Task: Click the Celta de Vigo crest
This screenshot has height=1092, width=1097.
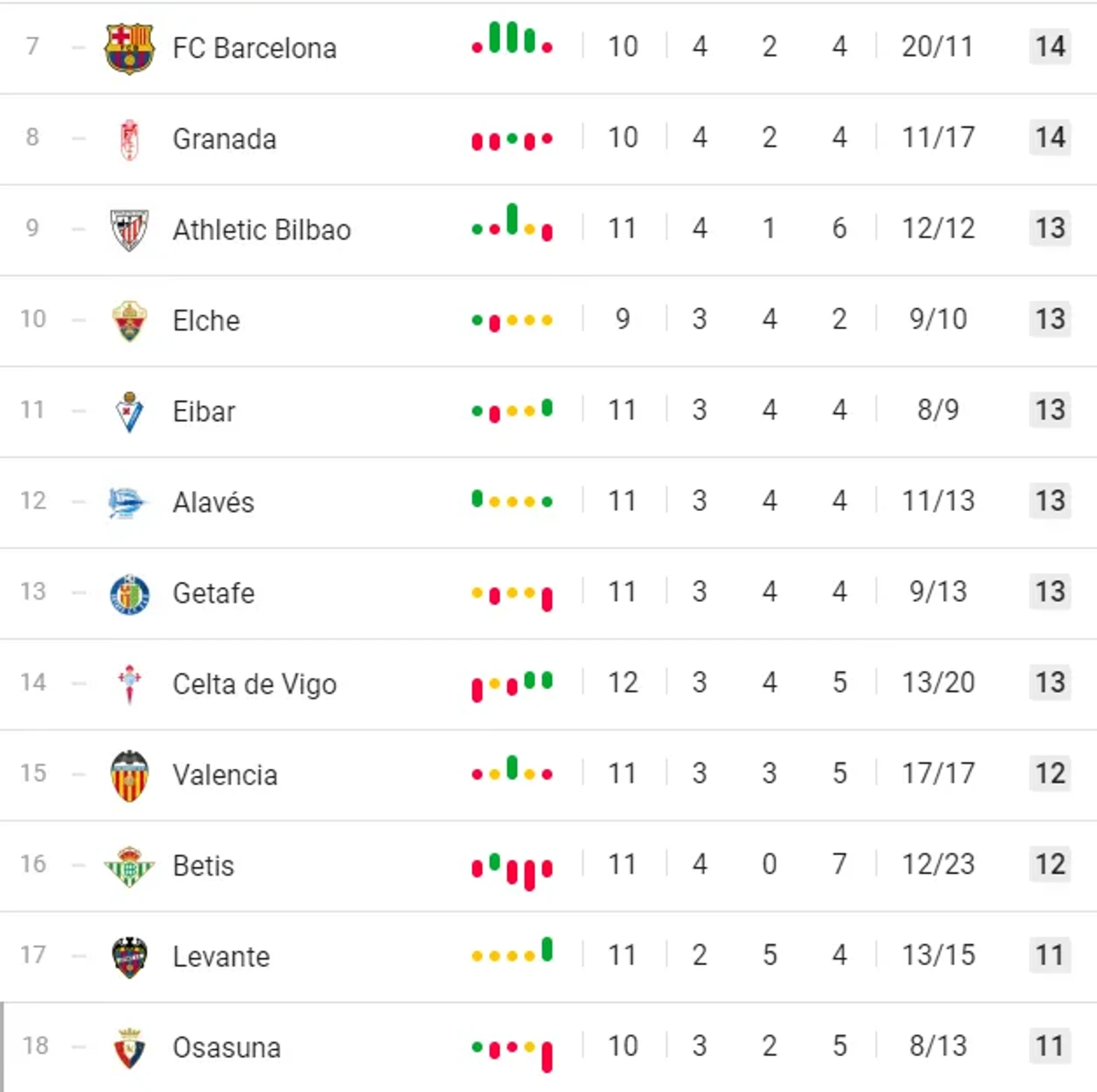Action: [x=129, y=684]
